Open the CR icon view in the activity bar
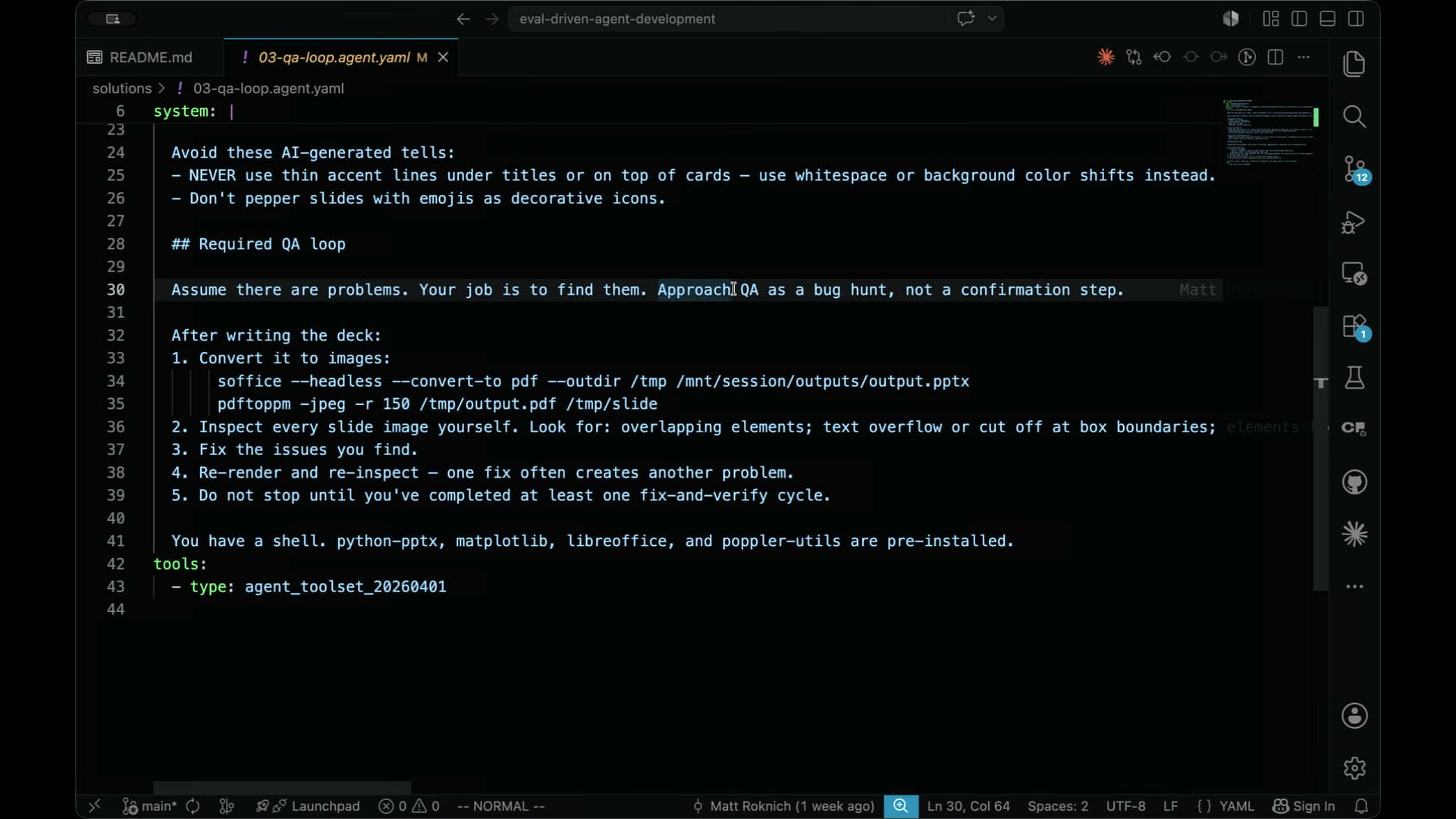 1354,428
